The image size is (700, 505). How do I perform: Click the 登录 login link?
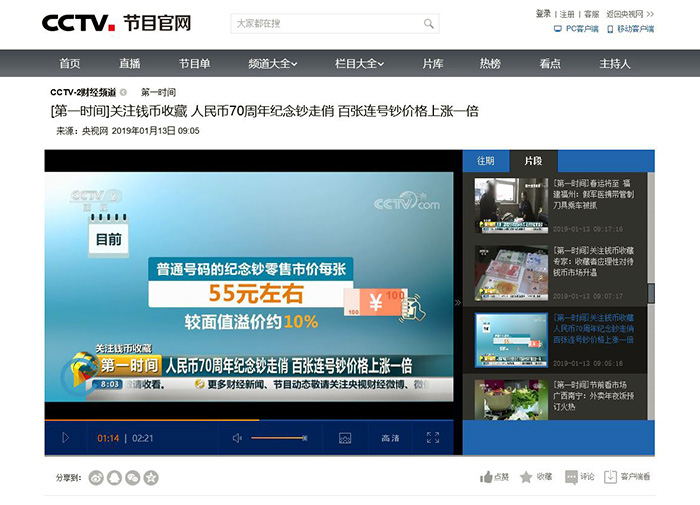543,14
